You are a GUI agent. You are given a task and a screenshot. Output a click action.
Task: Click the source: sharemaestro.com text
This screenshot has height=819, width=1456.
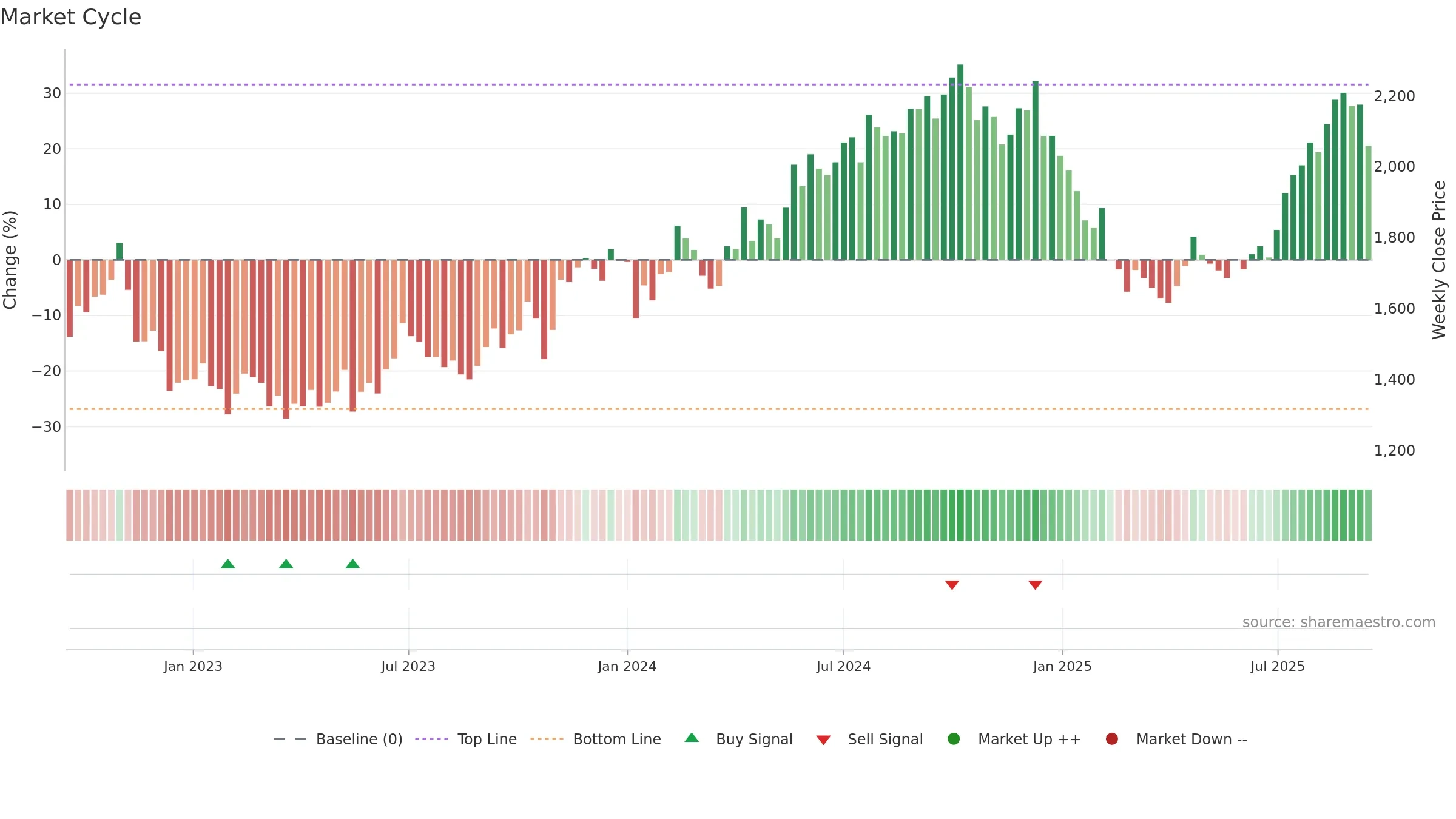[x=1339, y=622]
